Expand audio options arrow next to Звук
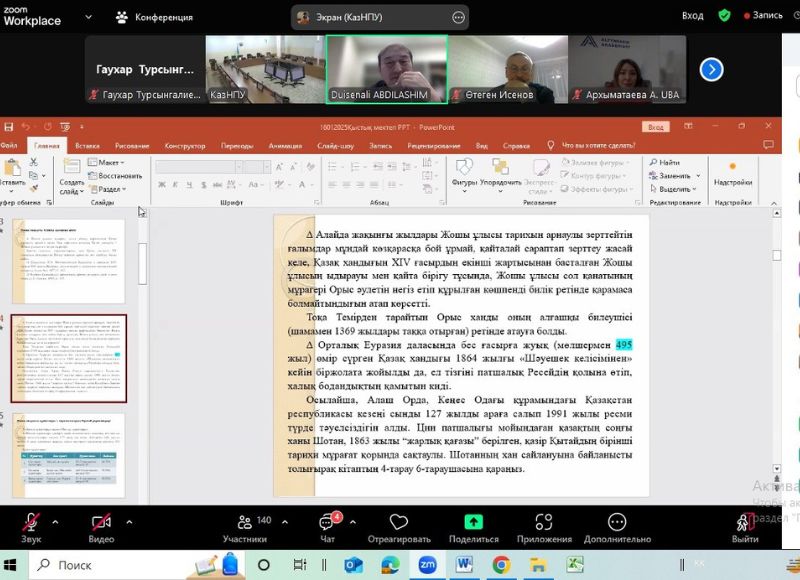Viewport: 800px width, 580px height. pos(55,522)
